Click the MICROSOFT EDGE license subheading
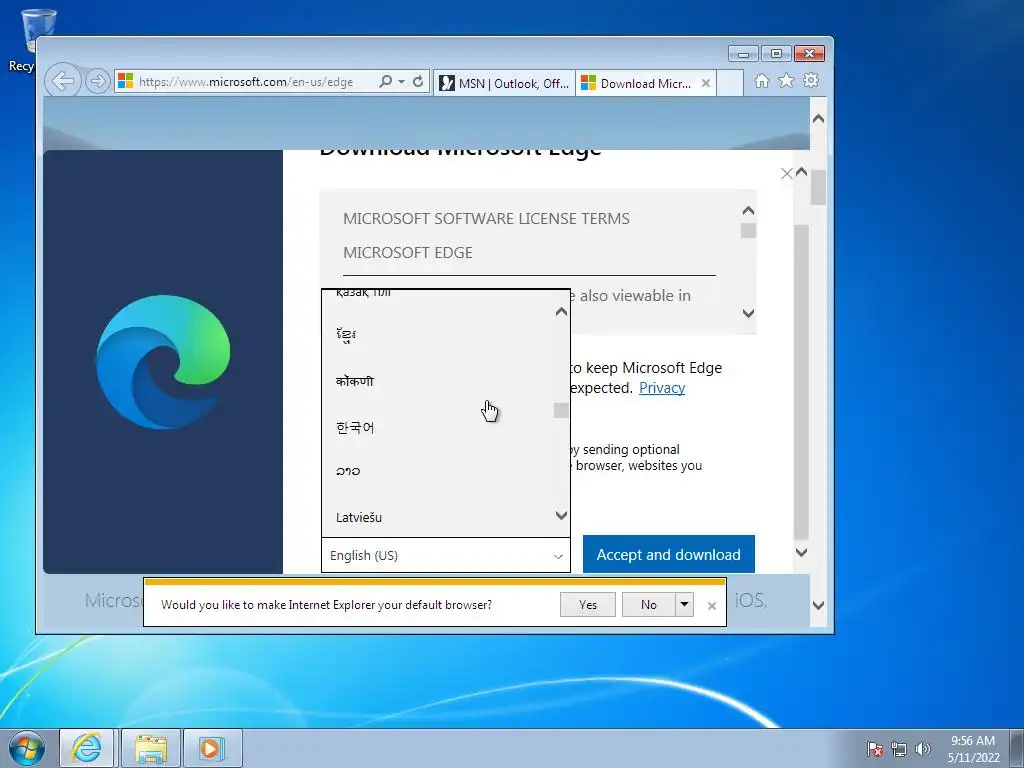Image resolution: width=1024 pixels, height=768 pixels. pos(408,253)
